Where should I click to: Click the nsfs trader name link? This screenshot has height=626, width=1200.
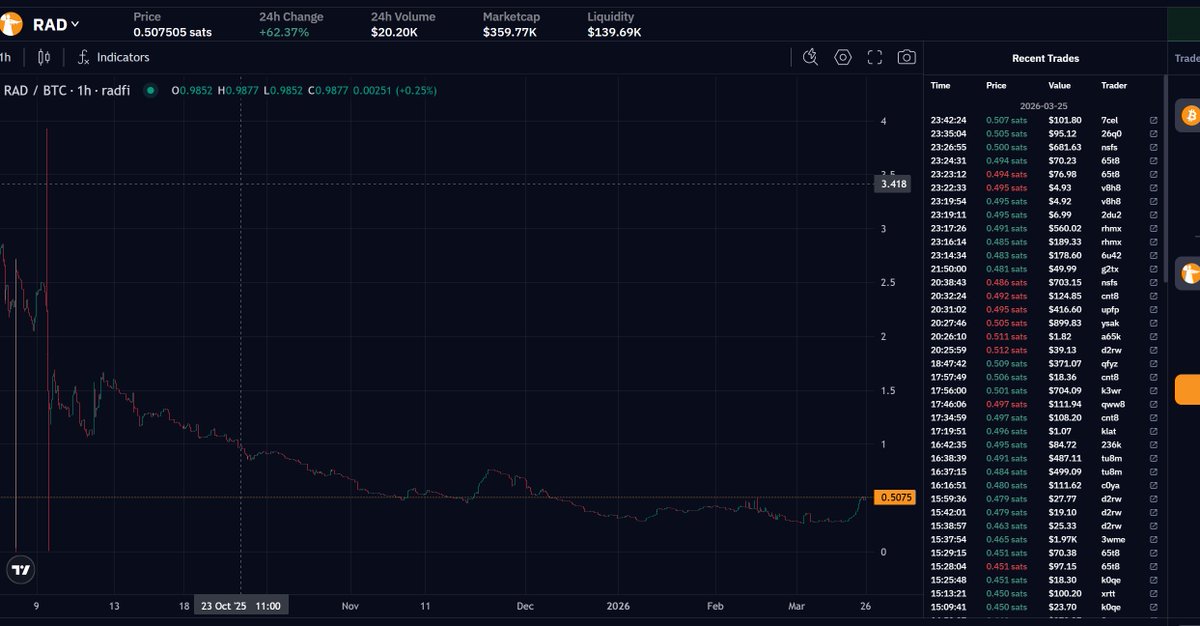click(x=1108, y=147)
